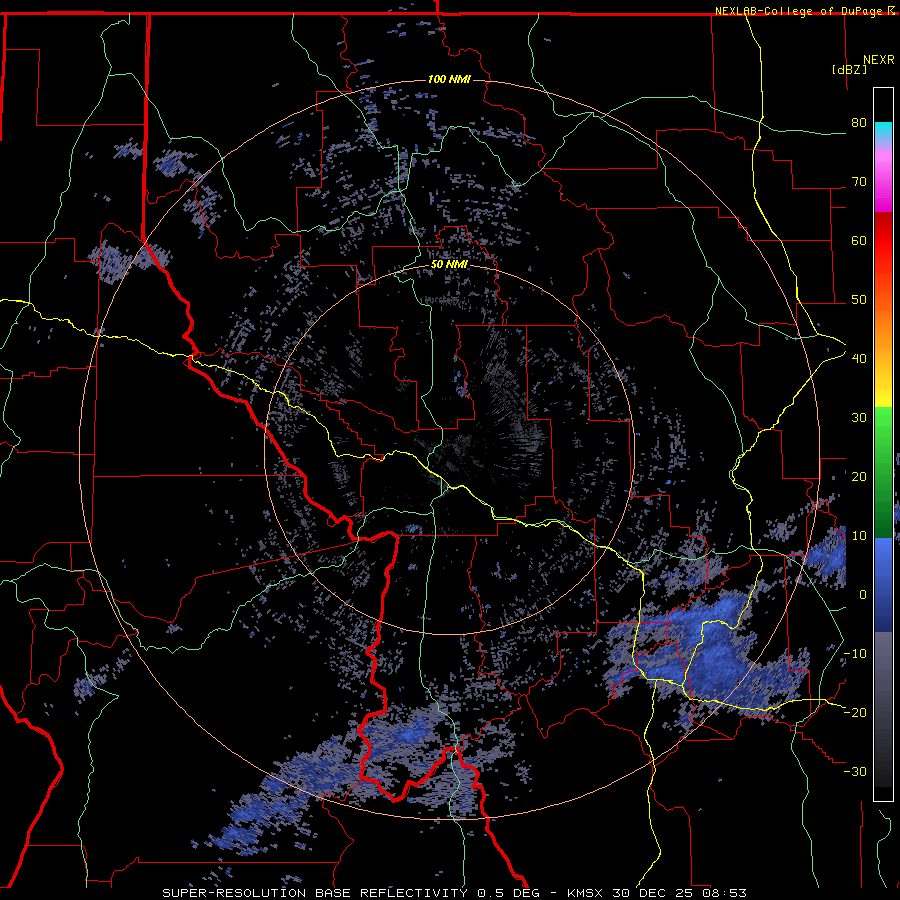This screenshot has height=900, width=900.
Task: Click the 20 dBZ scale value
Action: (x=859, y=477)
